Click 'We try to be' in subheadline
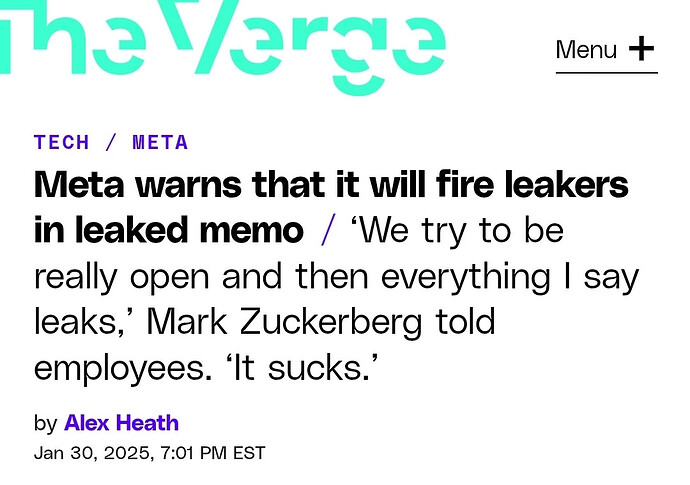This screenshot has height=485, width=690. 454,231
